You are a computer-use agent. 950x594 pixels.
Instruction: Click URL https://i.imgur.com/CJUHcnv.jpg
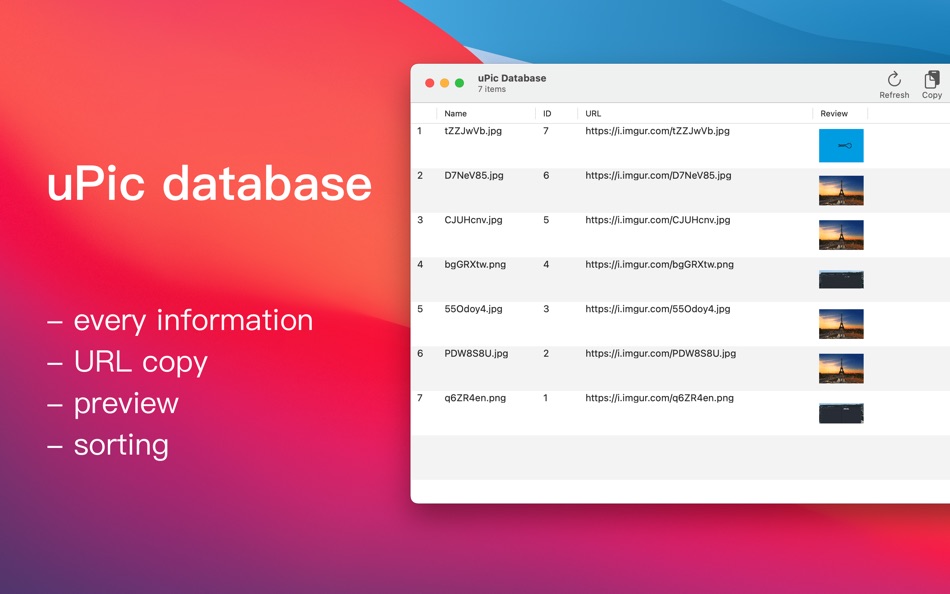point(657,220)
